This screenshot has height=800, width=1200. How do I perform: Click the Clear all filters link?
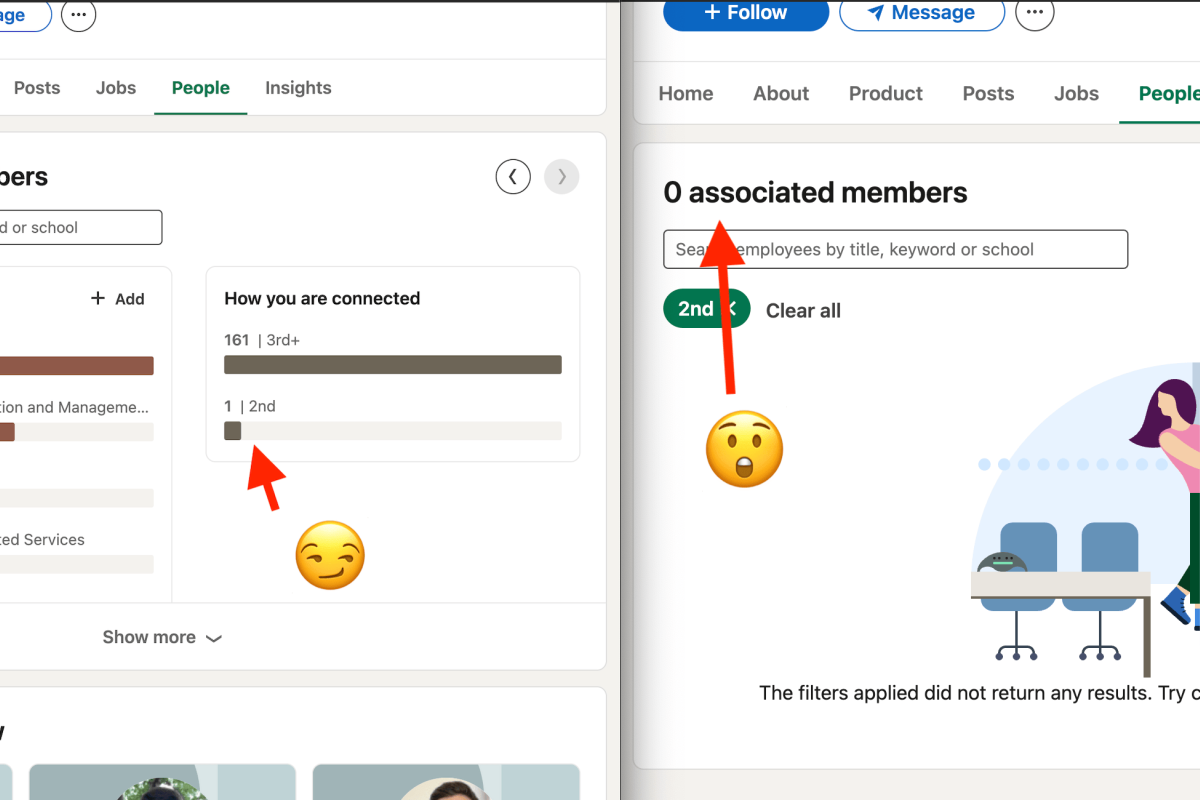pos(803,310)
